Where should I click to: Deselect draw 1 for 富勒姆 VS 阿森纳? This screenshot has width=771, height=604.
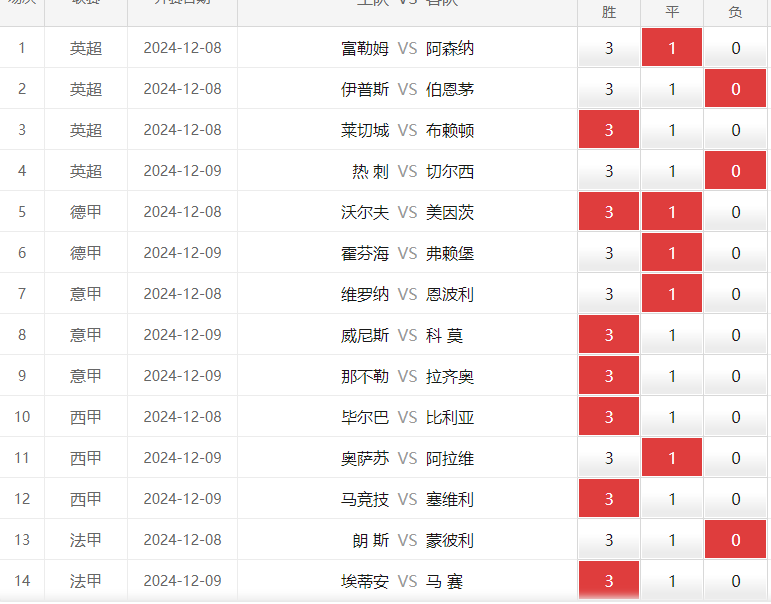click(672, 47)
